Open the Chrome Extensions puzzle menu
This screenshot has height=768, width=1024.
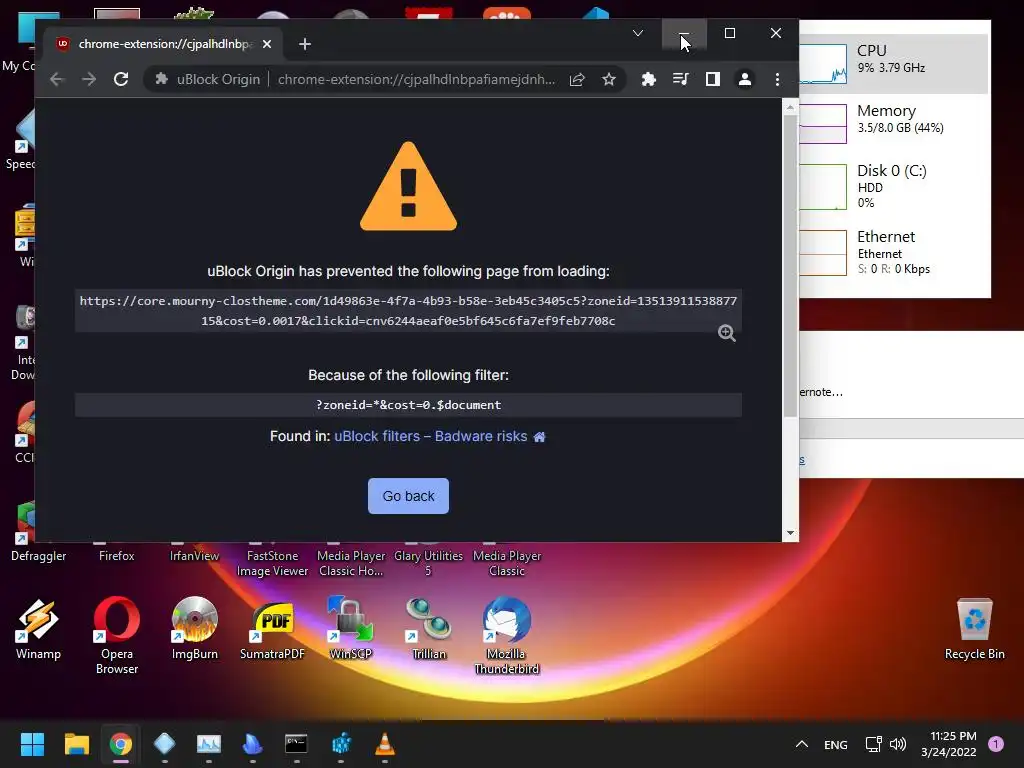click(648, 79)
